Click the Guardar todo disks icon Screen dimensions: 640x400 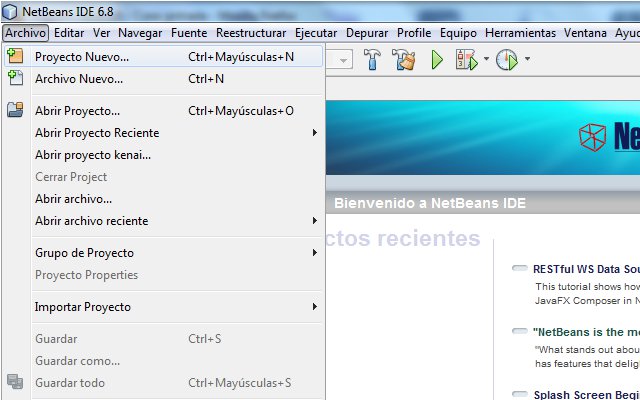point(15,382)
